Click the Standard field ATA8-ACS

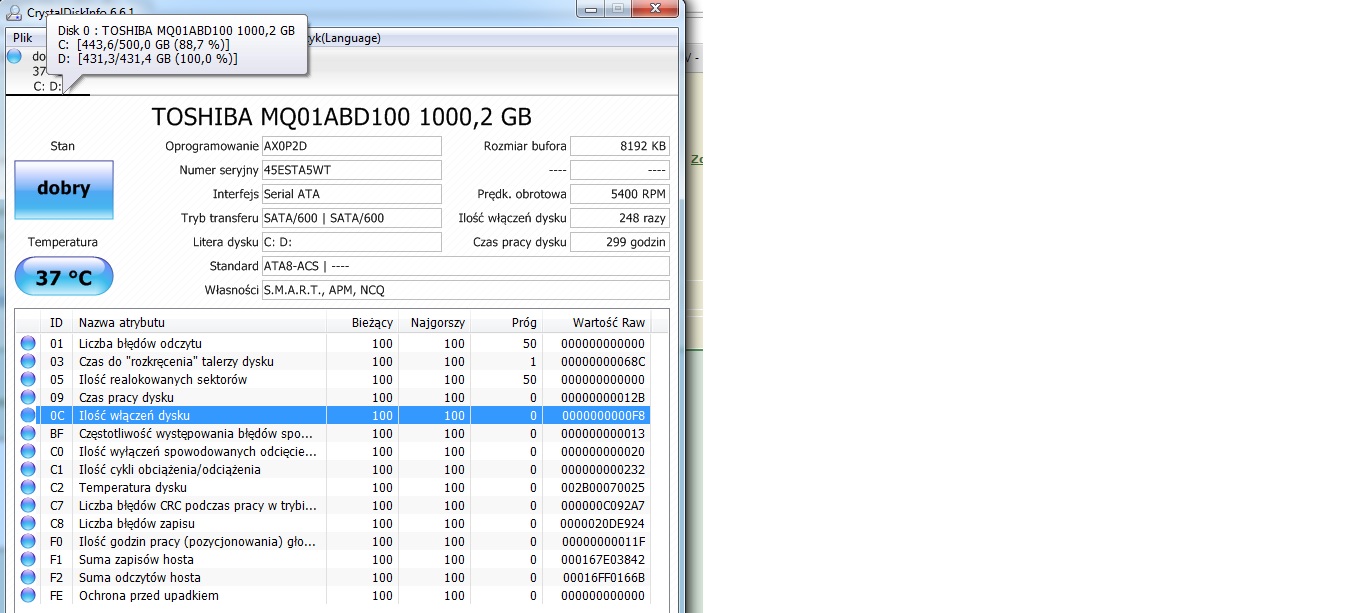465,266
